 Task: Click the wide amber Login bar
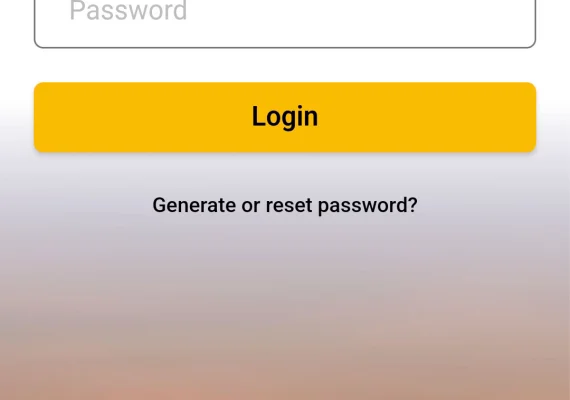click(x=285, y=117)
